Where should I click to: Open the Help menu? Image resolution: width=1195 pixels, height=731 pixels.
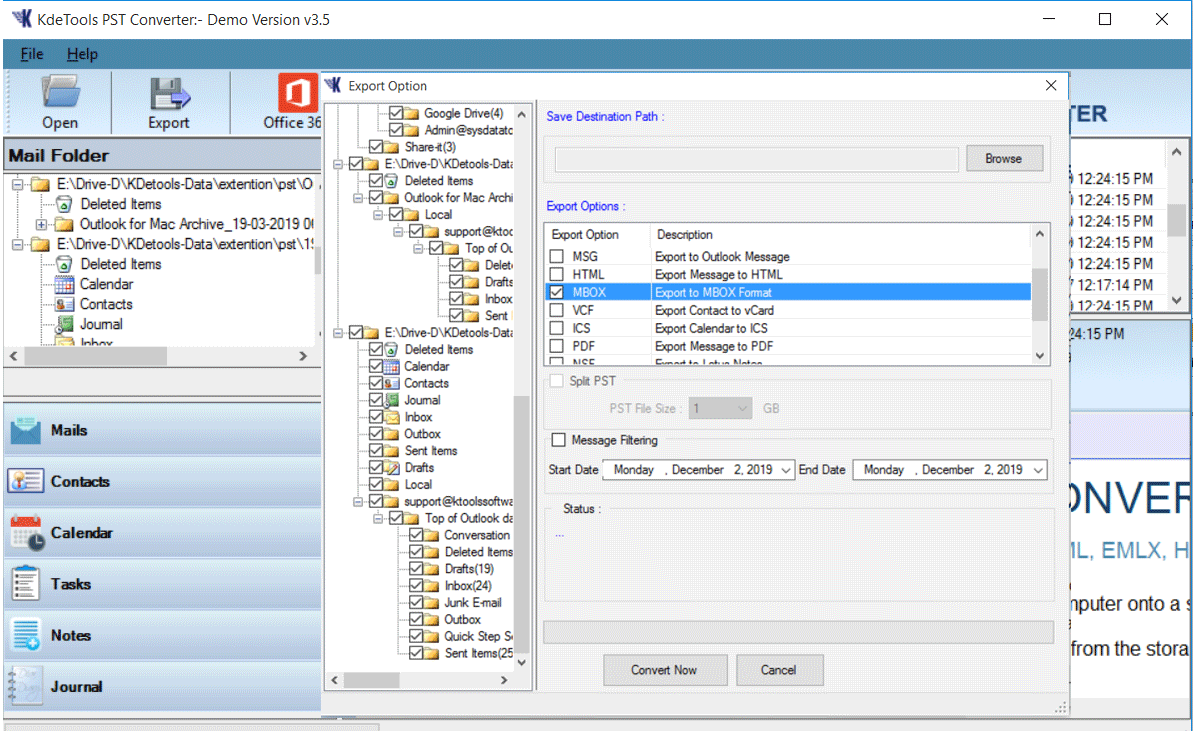coord(82,54)
